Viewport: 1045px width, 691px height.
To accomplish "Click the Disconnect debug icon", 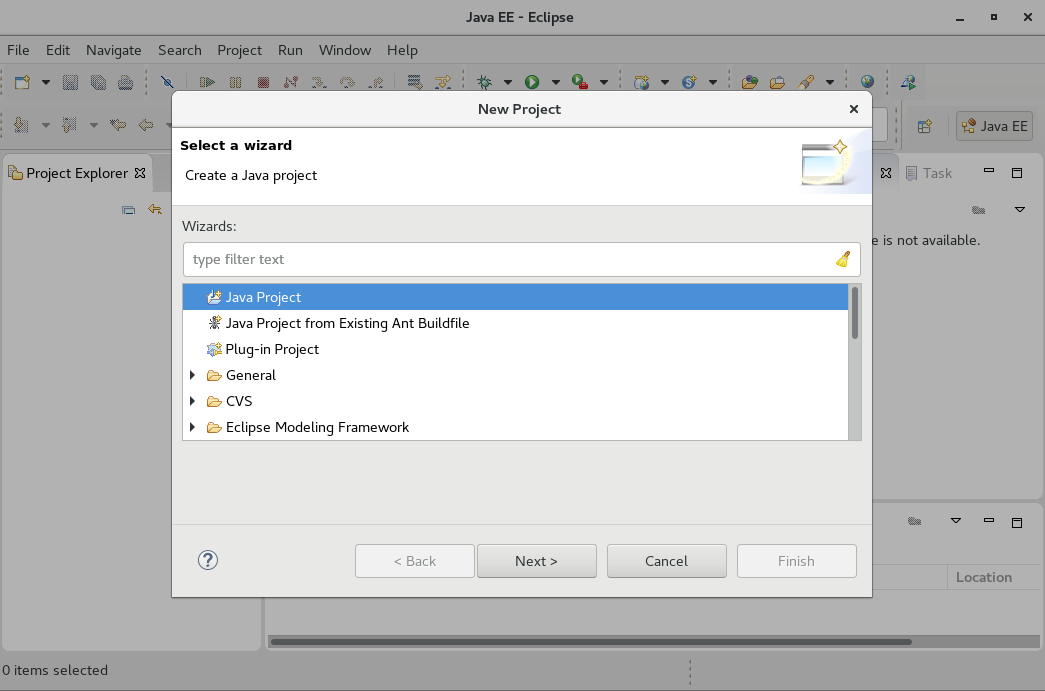I will [291, 82].
